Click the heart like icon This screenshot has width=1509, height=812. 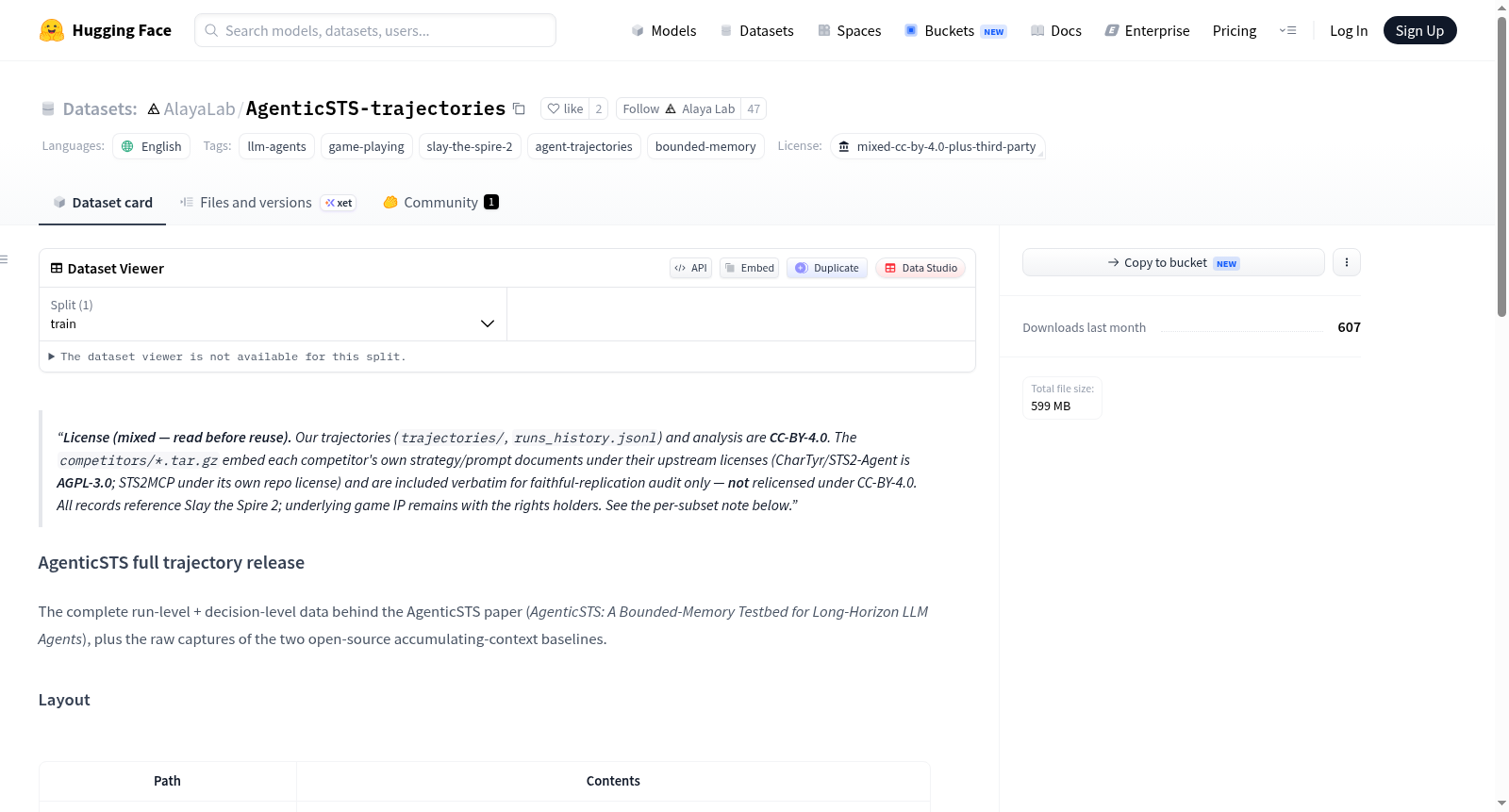pyautogui.click(x=554, y=108)
